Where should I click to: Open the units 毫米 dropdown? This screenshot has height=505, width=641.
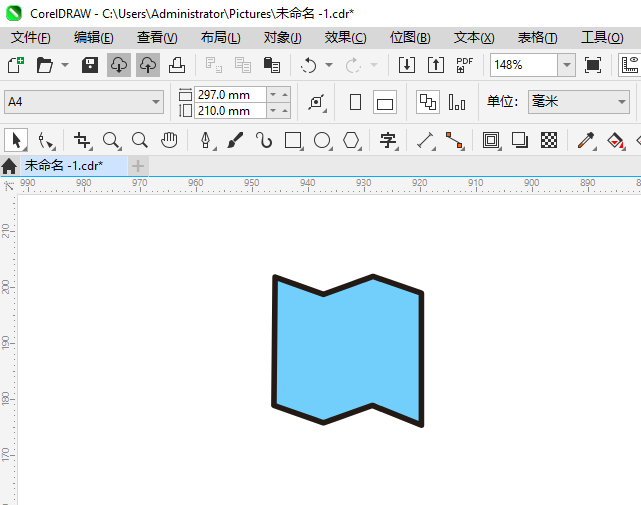tap(578, 102)
